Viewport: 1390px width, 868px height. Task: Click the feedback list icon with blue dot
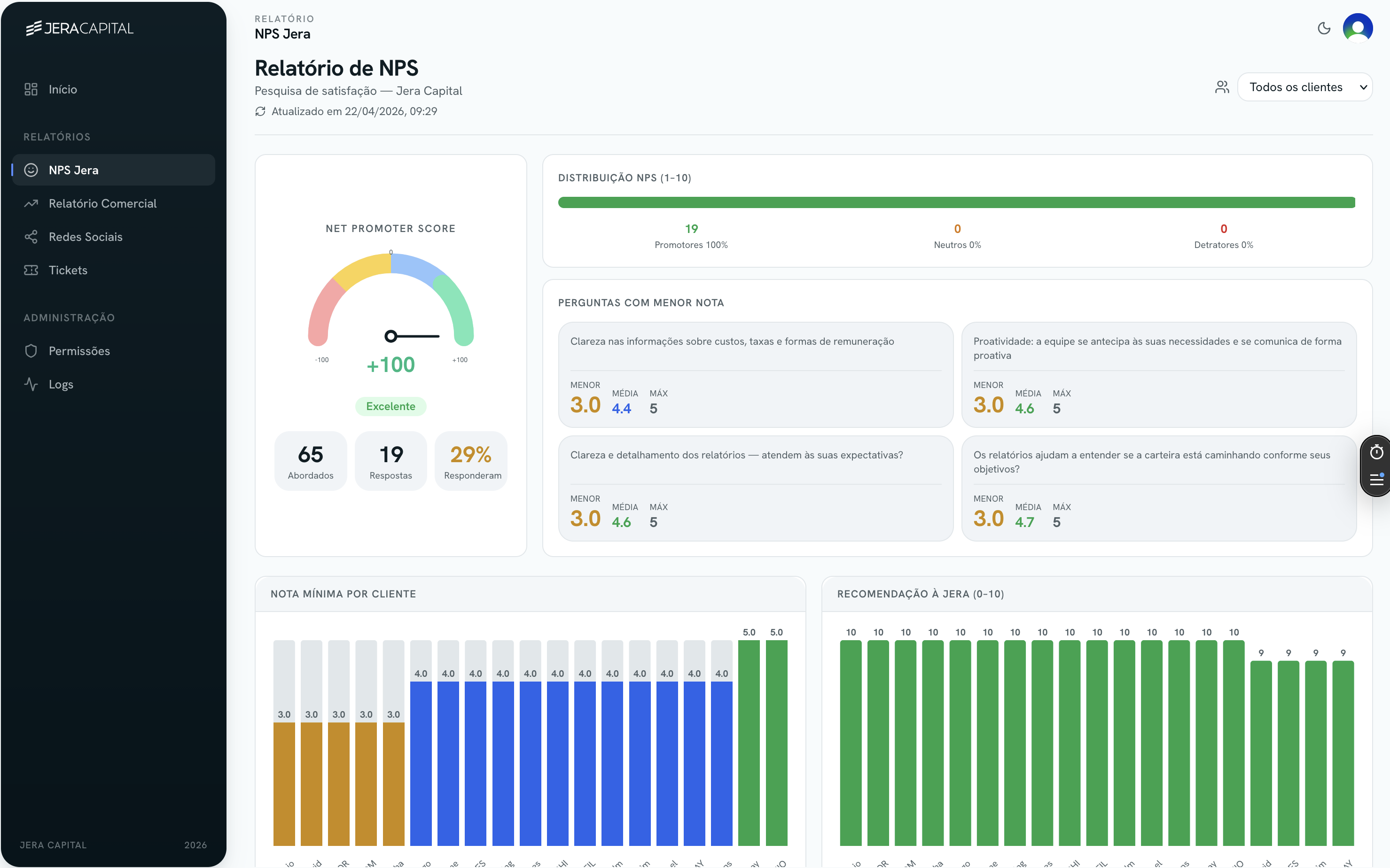pos(1376,480)
